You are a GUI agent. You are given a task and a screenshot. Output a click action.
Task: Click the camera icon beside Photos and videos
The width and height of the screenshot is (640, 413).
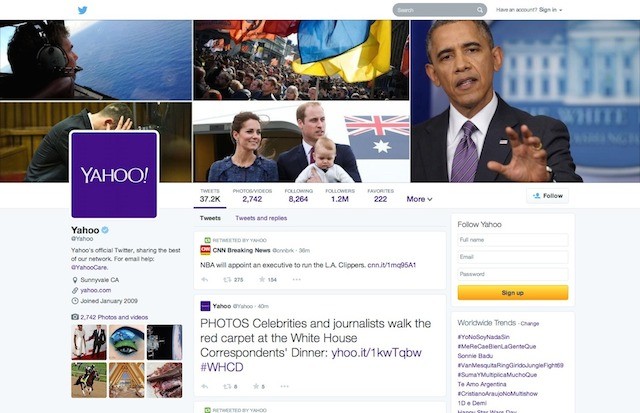75,317
